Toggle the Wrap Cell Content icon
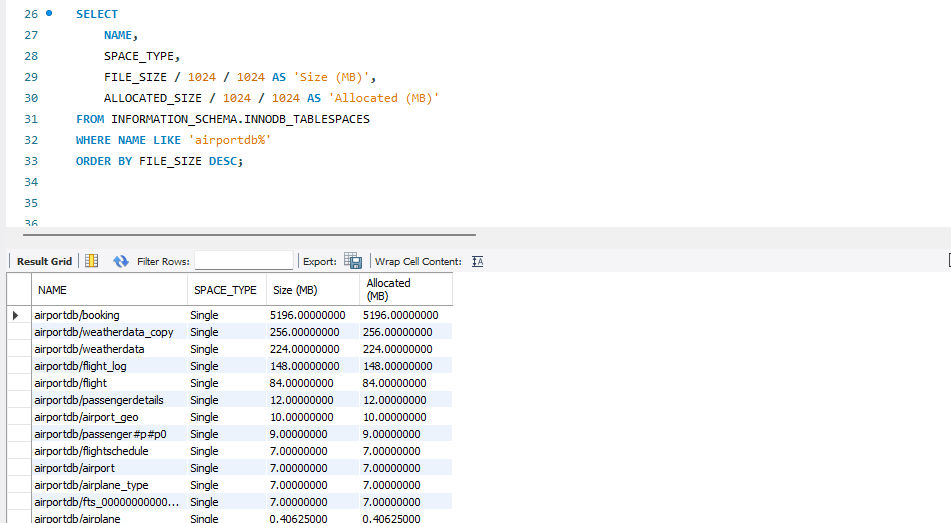Screen dimensions: 951x523 click(x=477, y=261)
